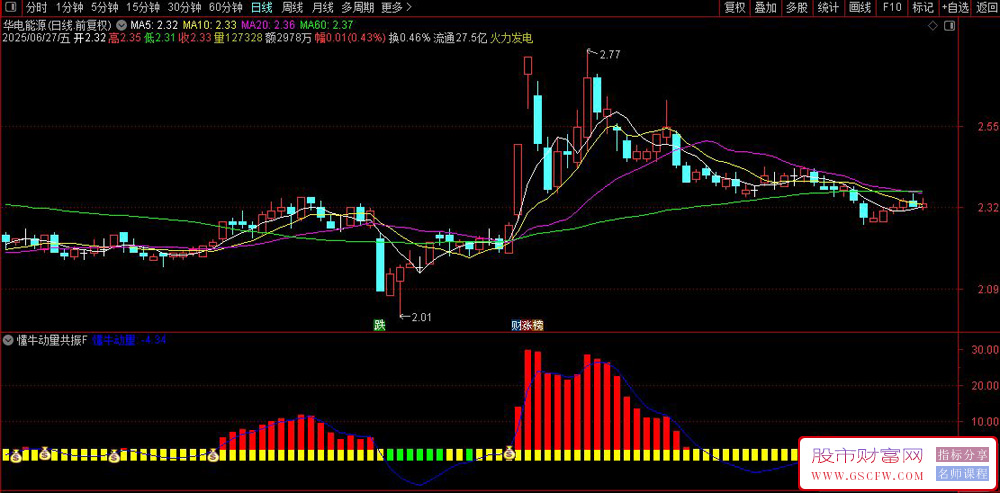Click the 低2.31 low price value
Image resolution: width=1000 pixels, height=493 pixels.
click(159, 38)
